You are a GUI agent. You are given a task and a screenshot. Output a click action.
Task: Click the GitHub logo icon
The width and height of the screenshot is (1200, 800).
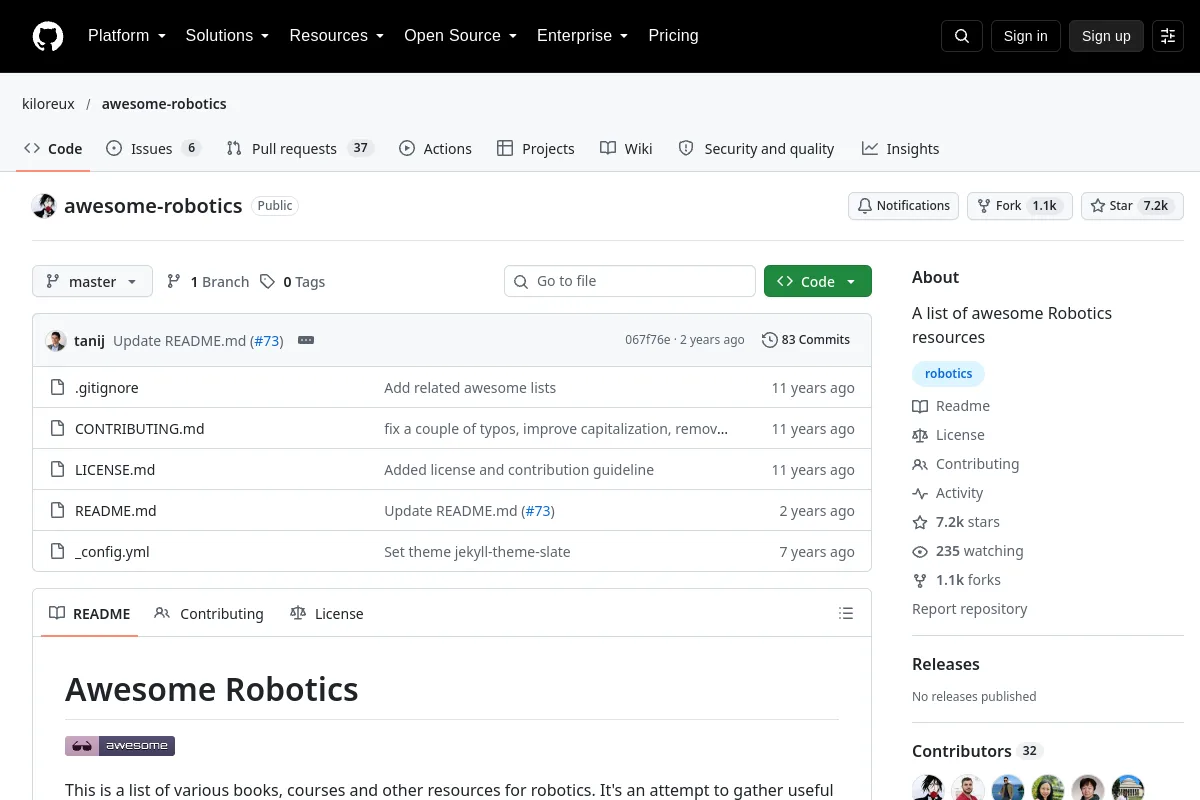pyautogui.click(x=48, y=36)
